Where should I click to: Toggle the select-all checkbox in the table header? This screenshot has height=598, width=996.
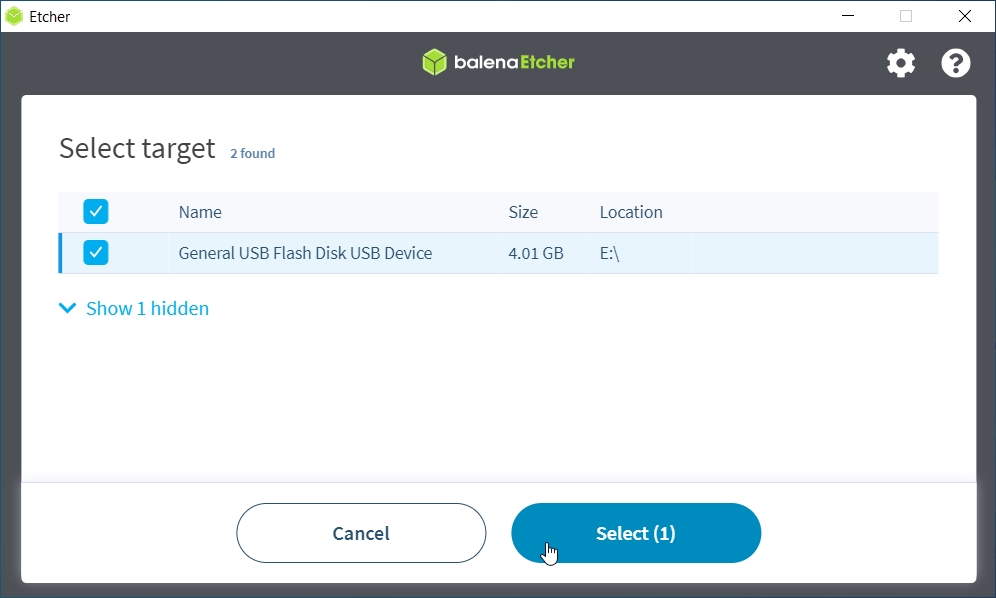[x=96, y=212]
